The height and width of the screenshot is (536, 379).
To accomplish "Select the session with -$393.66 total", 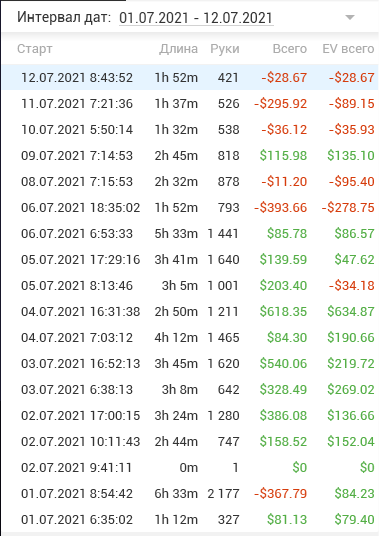I will [190, 207].
